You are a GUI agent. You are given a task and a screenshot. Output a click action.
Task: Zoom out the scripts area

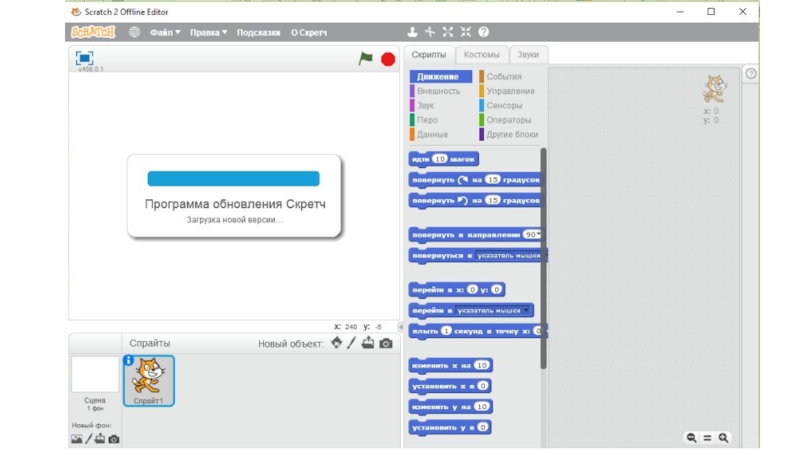click(x=691, y=438)
